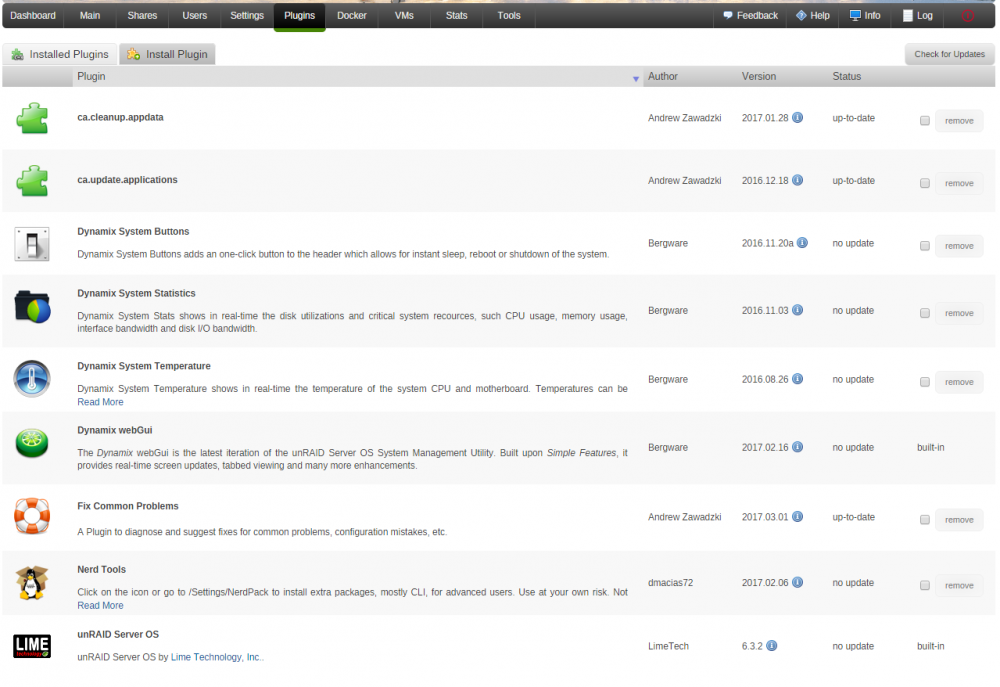
Task: Open the Stats menu
Action: [x=457, y=15]
